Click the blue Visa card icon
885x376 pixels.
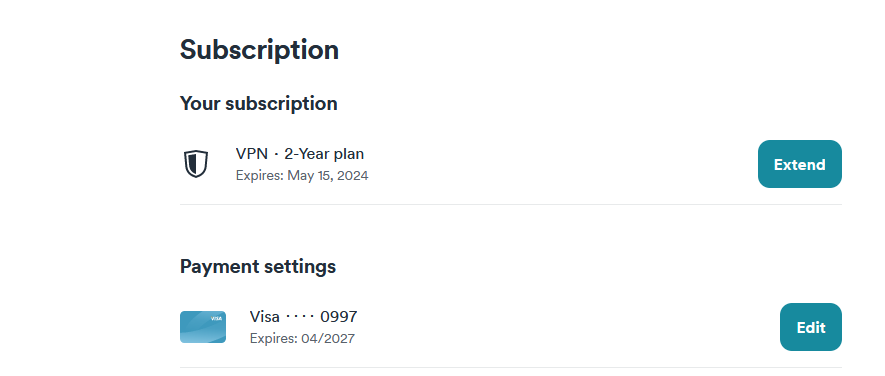pyautogui.click(x=203, y=327)
